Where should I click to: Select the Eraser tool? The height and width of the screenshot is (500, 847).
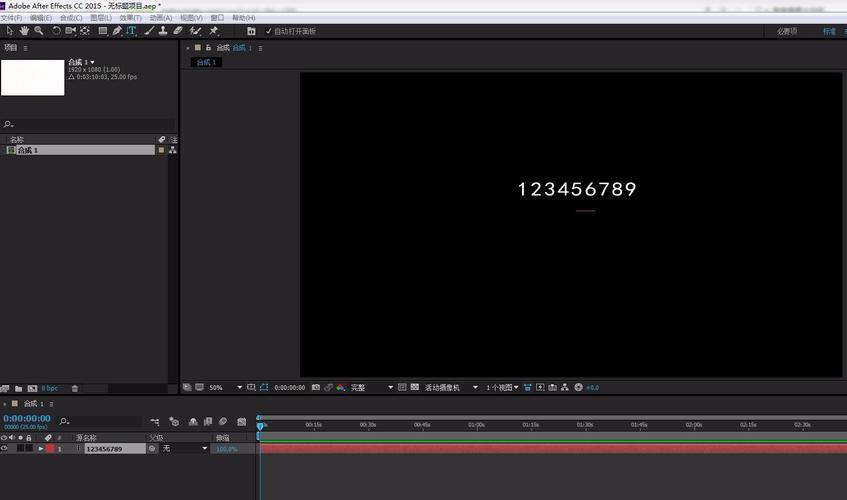pos(178,31)
